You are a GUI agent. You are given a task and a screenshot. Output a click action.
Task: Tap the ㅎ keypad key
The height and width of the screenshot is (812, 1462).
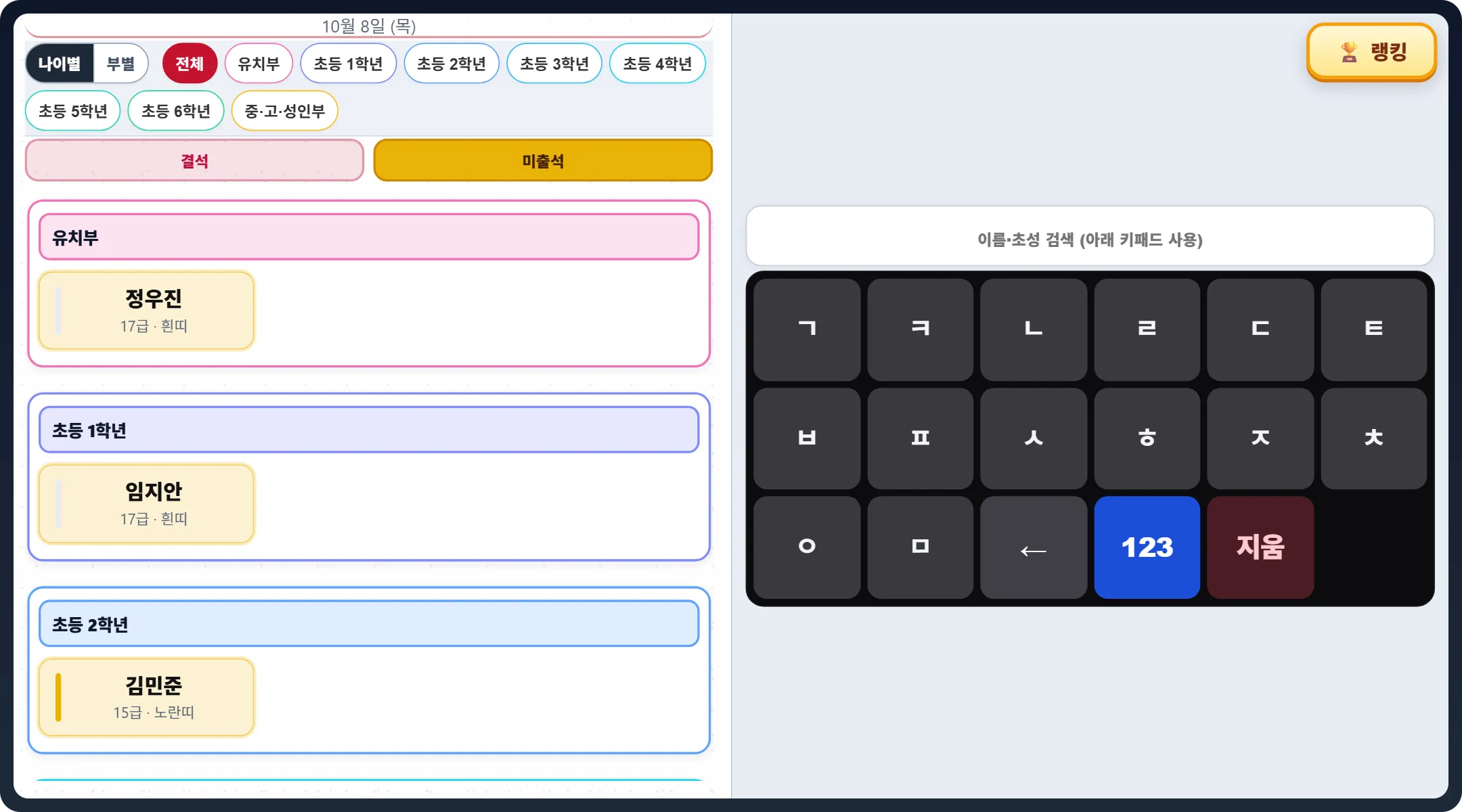point(1147,438)
